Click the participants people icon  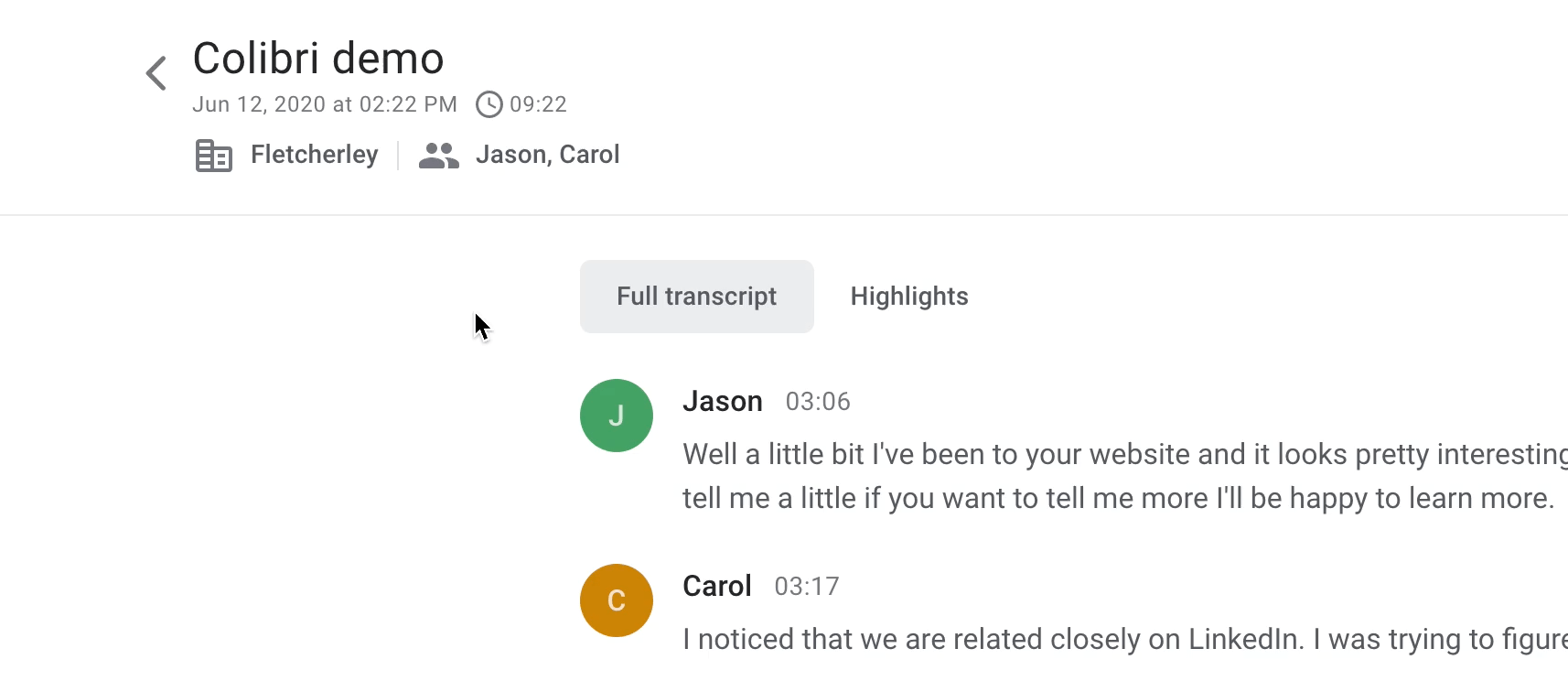point(439,156)
